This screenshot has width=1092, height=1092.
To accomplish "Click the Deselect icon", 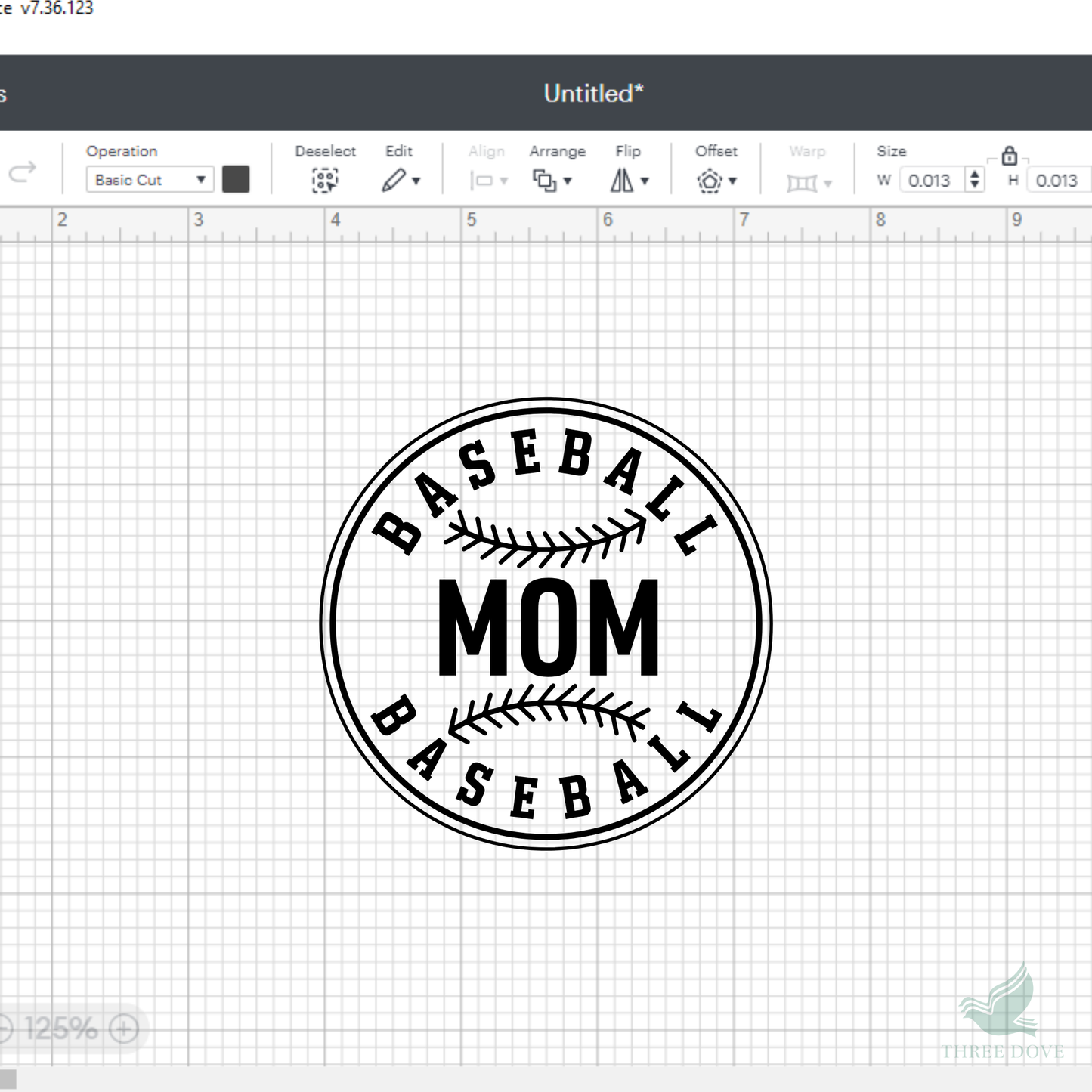I will click(x=325, y=181).
